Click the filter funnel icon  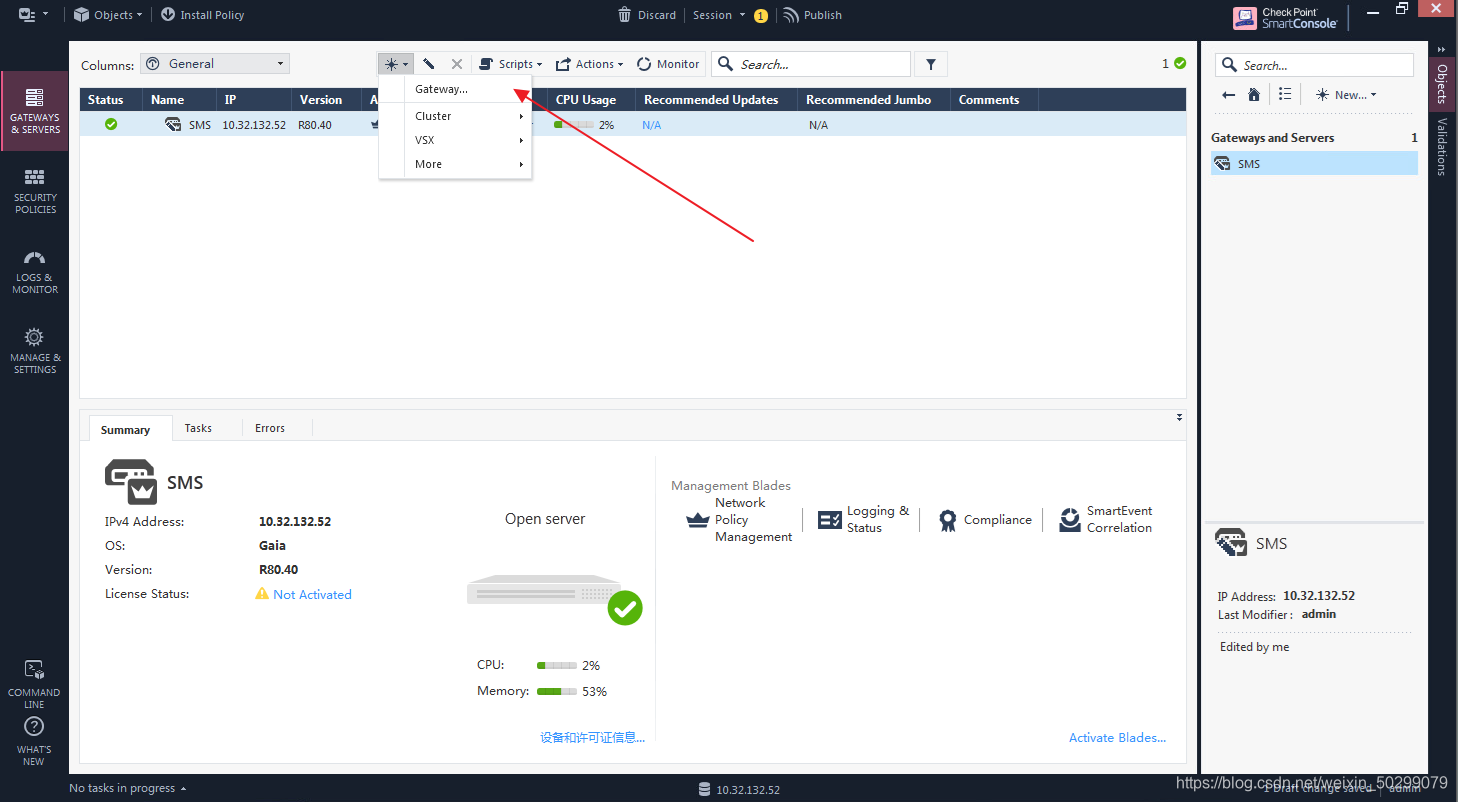(x=931, y=64)
